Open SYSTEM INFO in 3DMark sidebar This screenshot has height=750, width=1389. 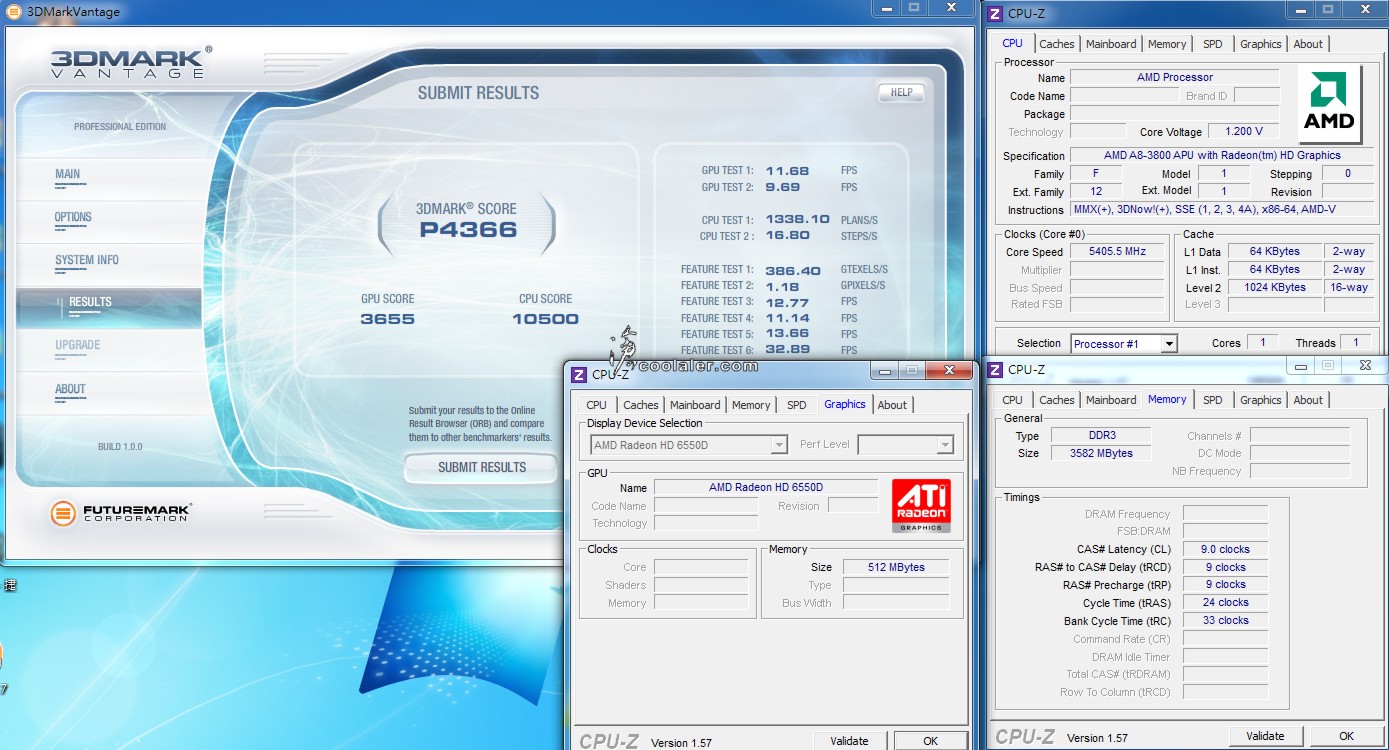(87, 260)
